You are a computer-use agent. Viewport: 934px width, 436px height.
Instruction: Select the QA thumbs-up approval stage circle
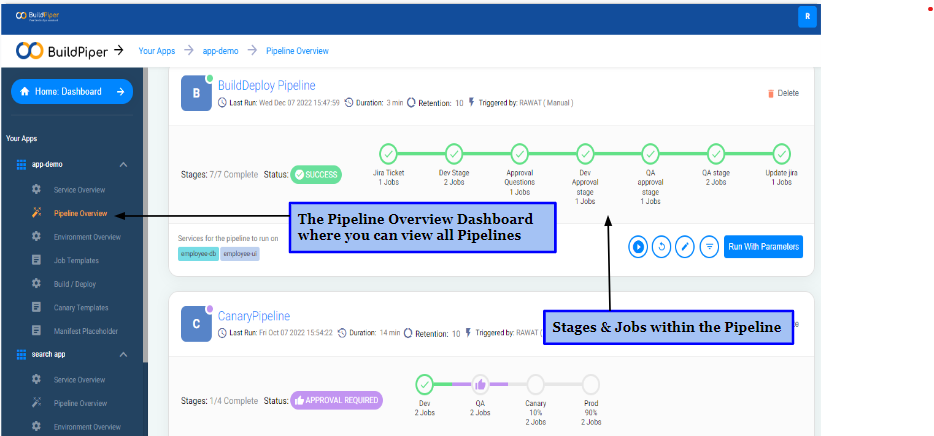pyautogui.click(x=480, y=384)
